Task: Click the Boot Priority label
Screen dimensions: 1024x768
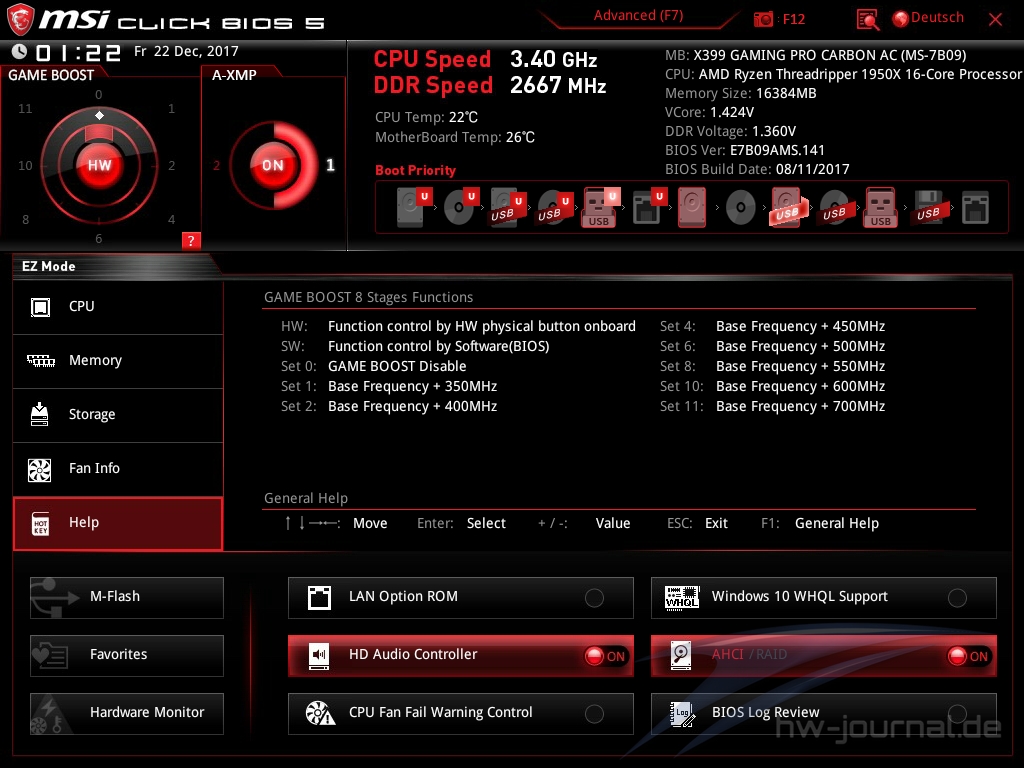Action: pos(415,170)
